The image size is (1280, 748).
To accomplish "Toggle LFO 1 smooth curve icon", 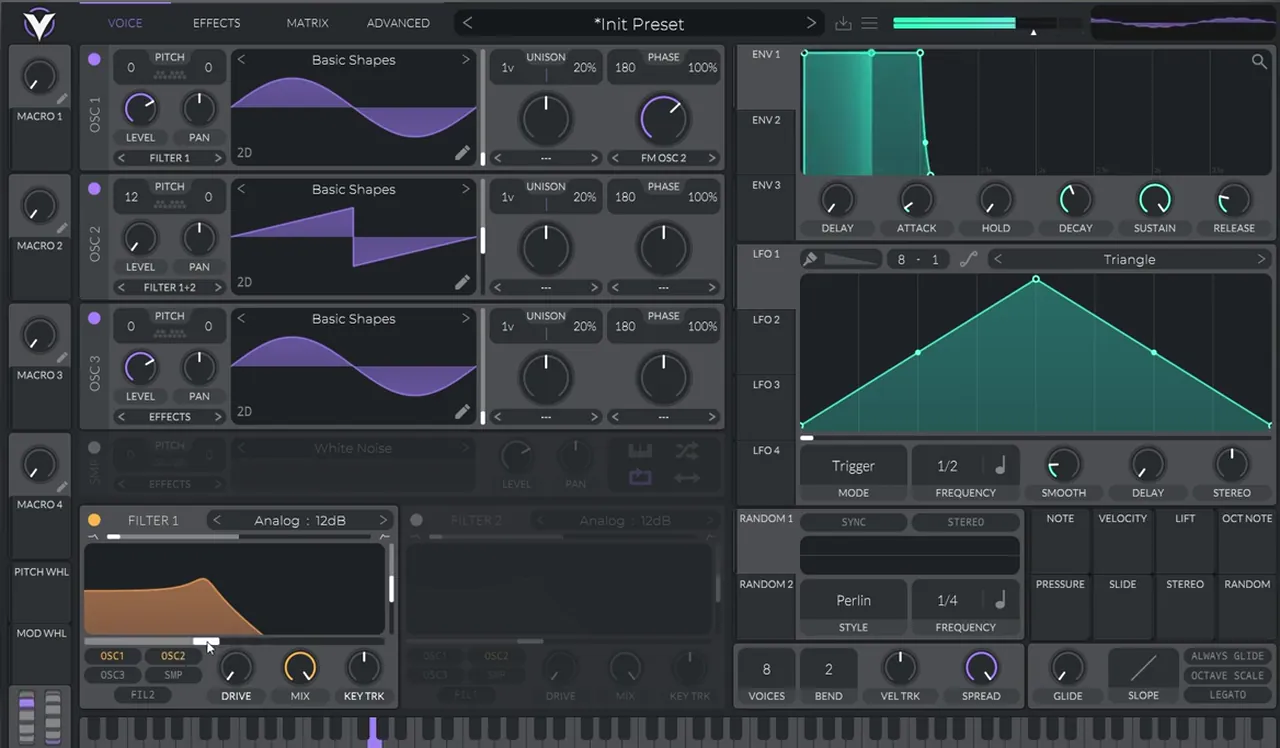I will pyautogui.click(x=968, y=259).
